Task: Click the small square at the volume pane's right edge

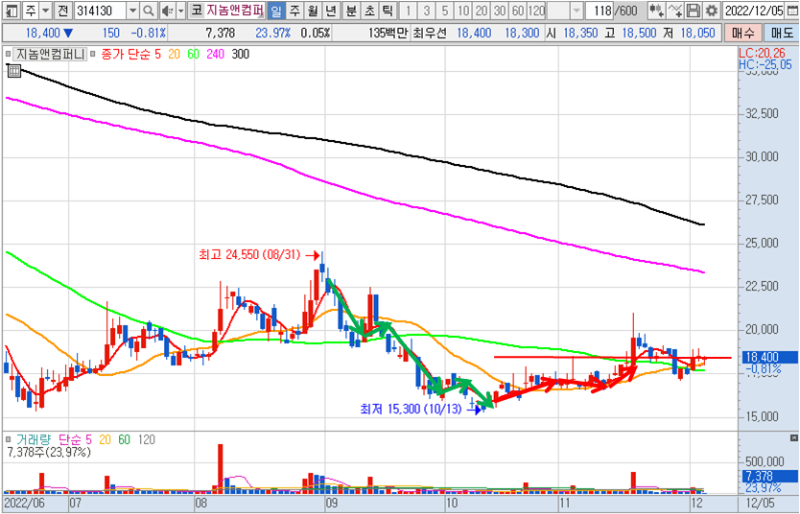Action: pyautogui.click(x=793, y=438)
